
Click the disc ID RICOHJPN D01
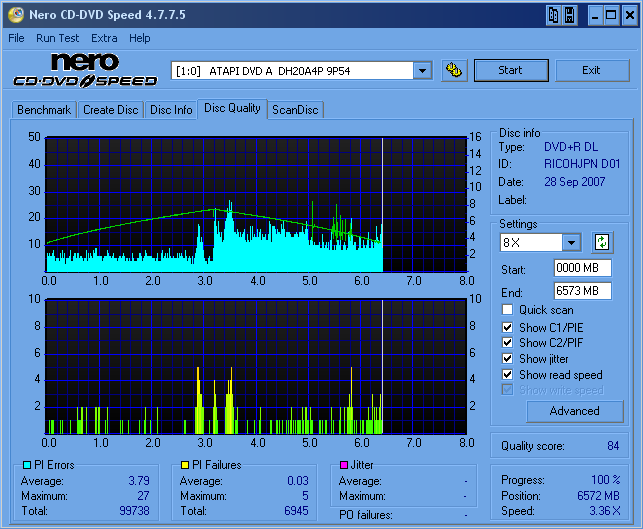(582, 164)
